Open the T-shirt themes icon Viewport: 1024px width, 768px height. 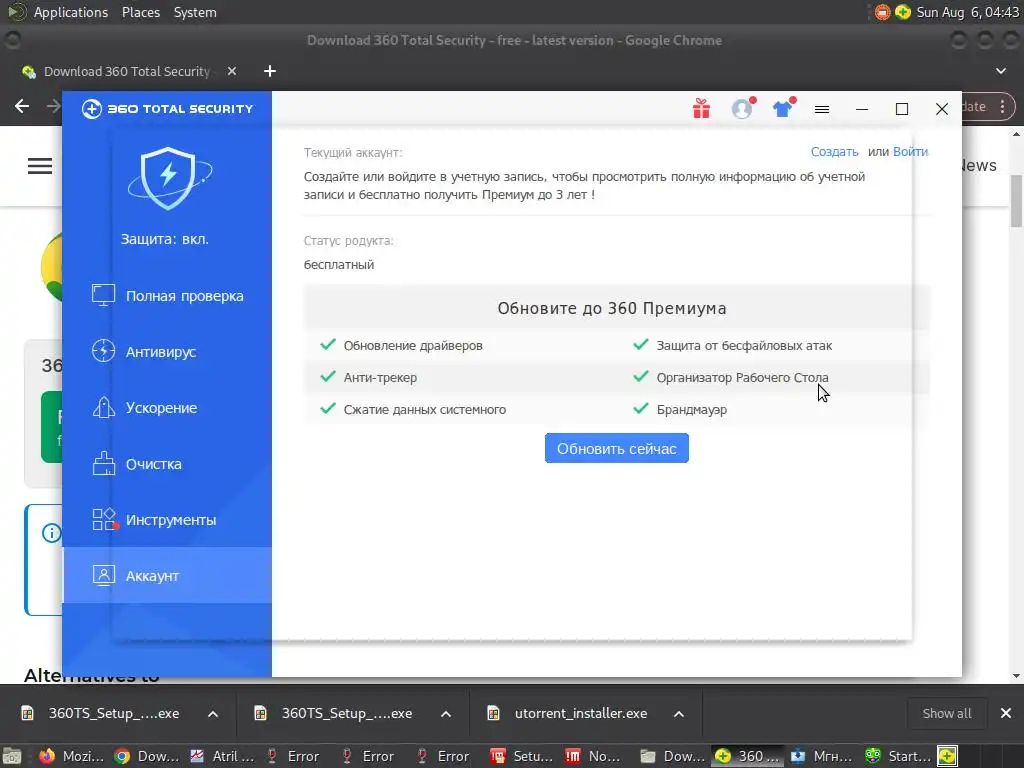tap(782, 108)
